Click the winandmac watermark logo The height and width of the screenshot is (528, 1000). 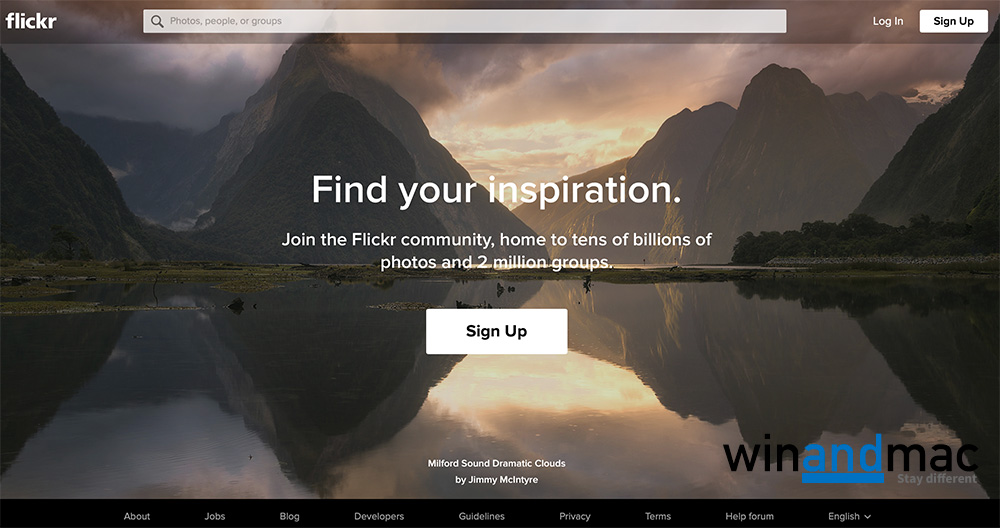(x=850, y=459)
